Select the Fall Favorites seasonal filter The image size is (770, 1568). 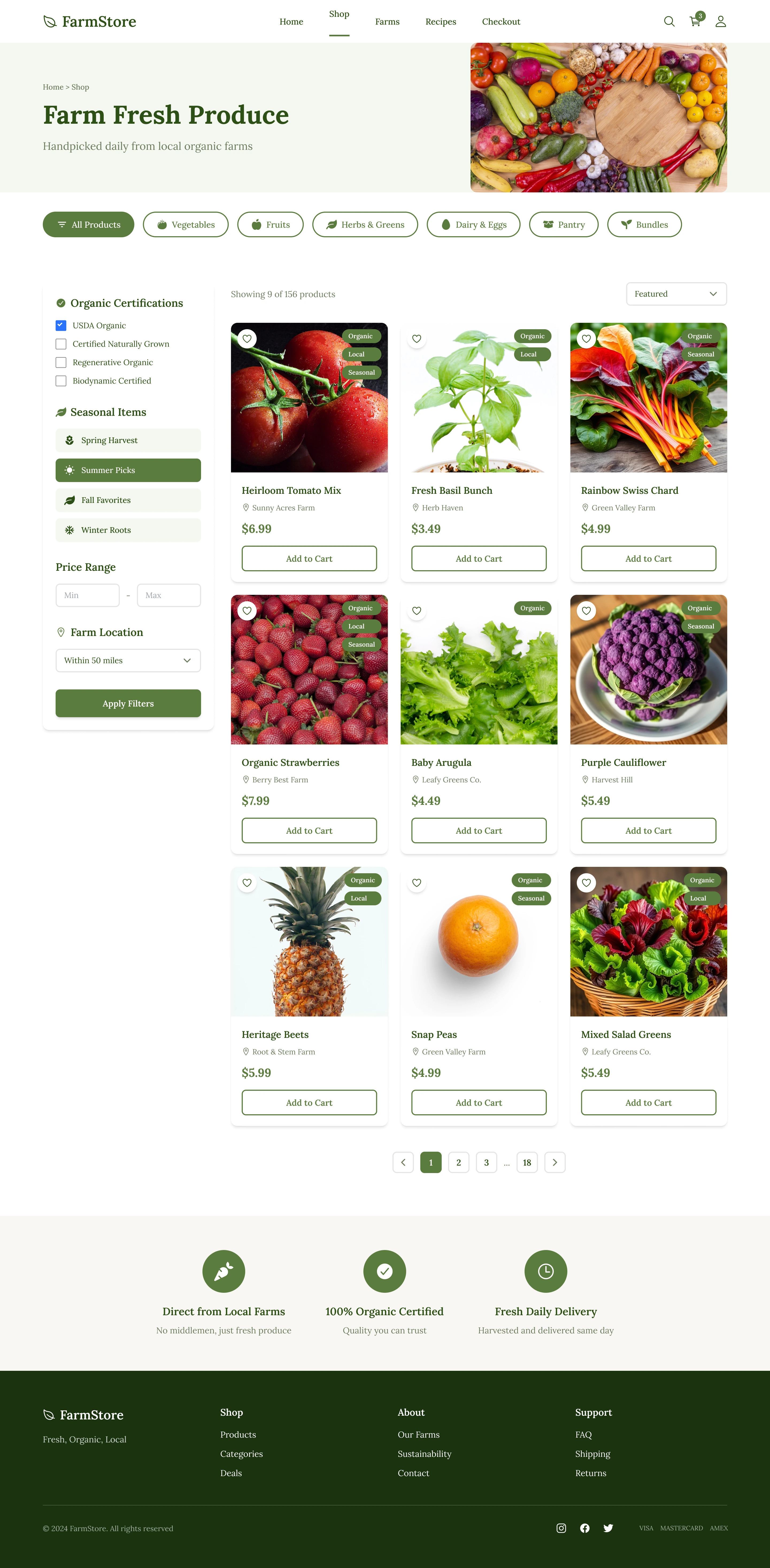point(128,500)
